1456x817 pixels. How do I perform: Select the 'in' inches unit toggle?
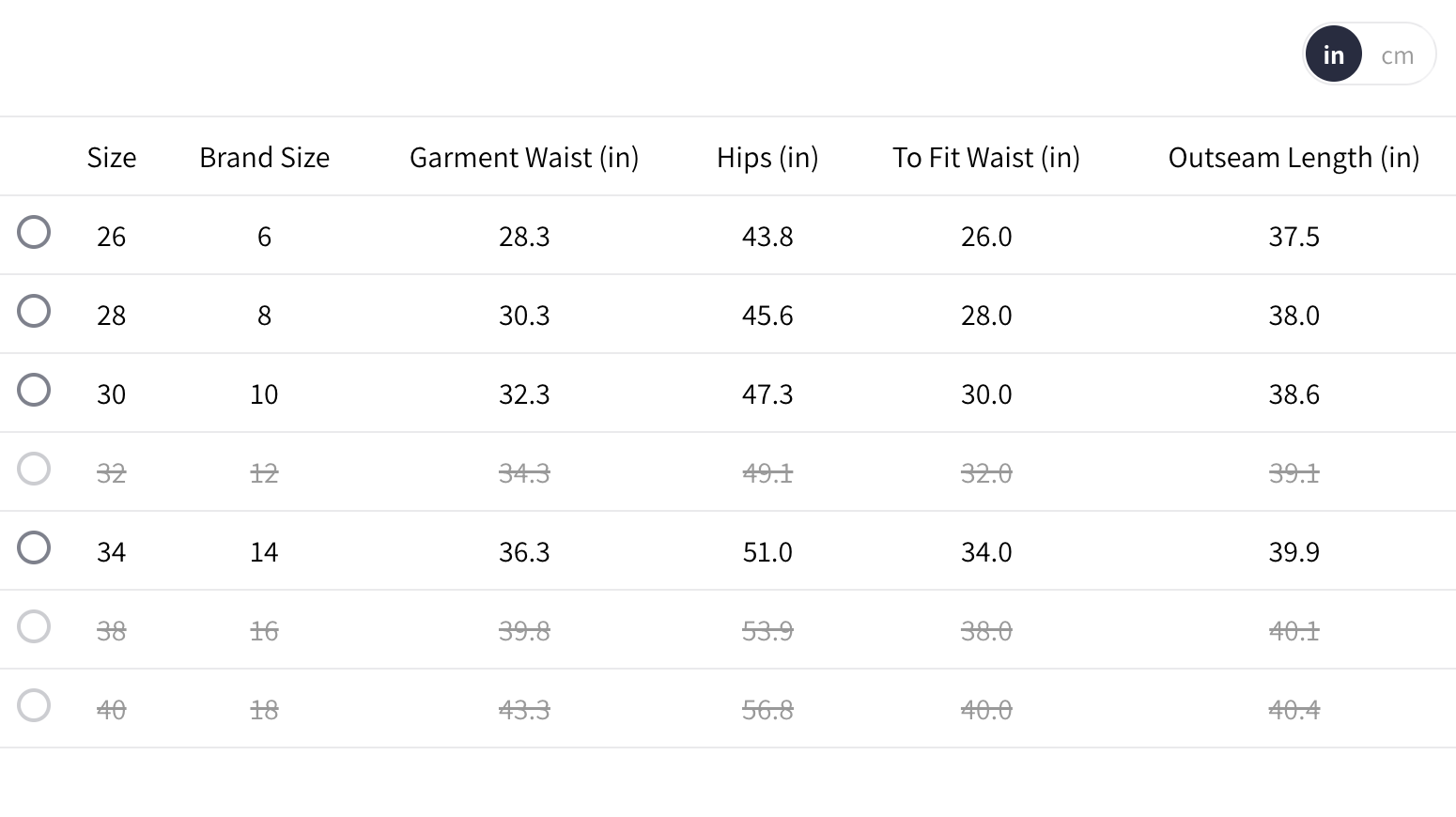(1333, 55)
